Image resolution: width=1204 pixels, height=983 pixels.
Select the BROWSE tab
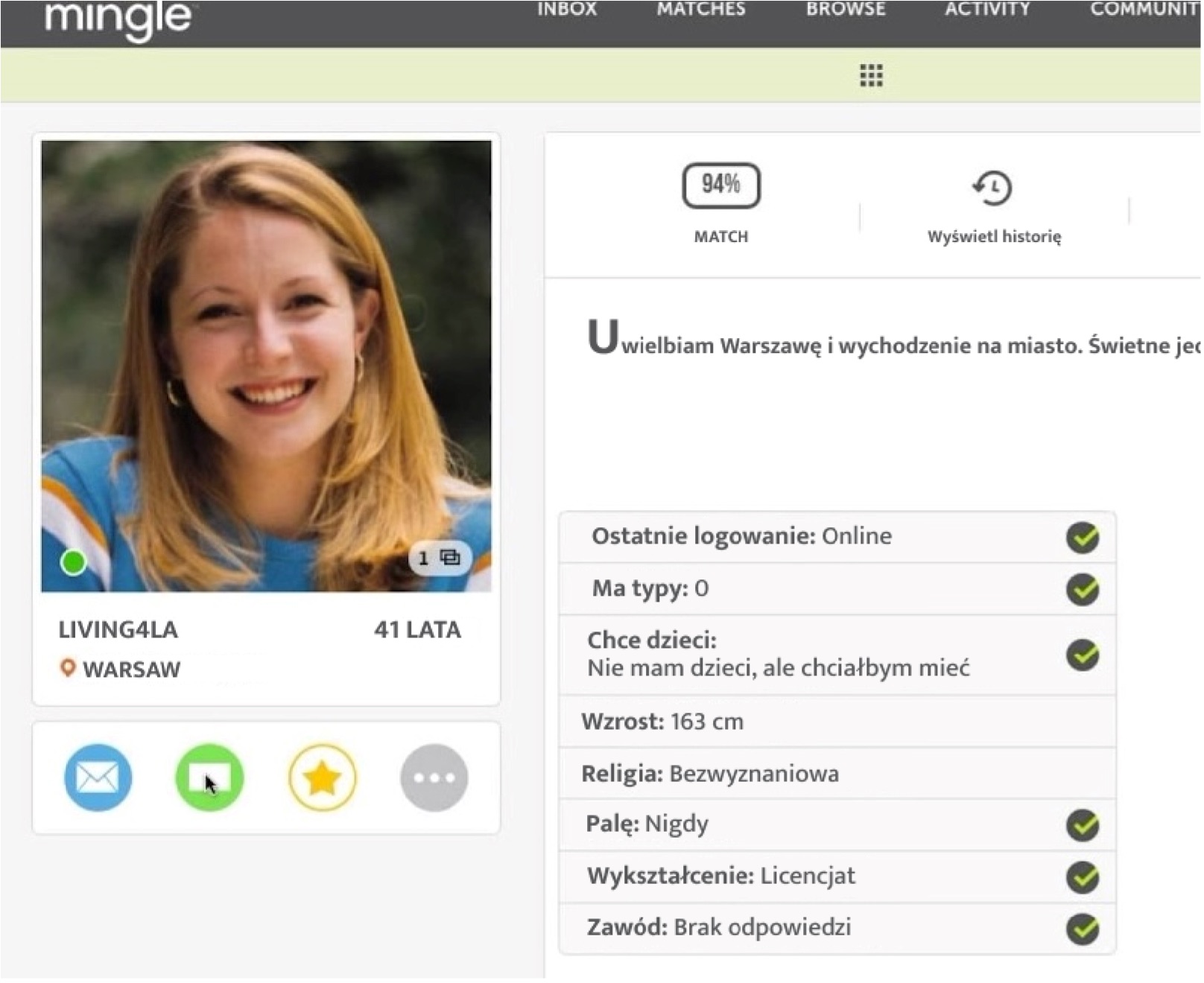(x=845, y=10)
